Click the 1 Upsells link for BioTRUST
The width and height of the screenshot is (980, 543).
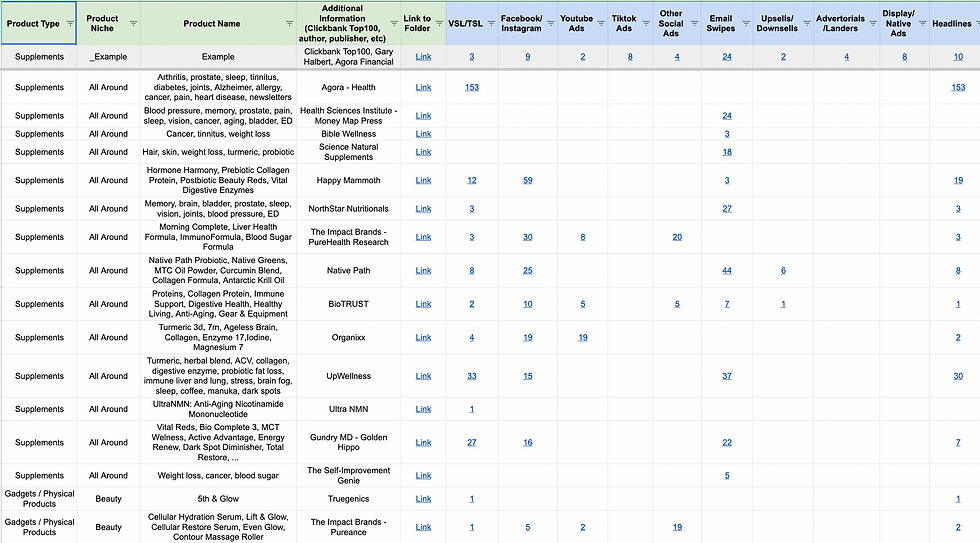pyautogui.click(x=783, y=304)
